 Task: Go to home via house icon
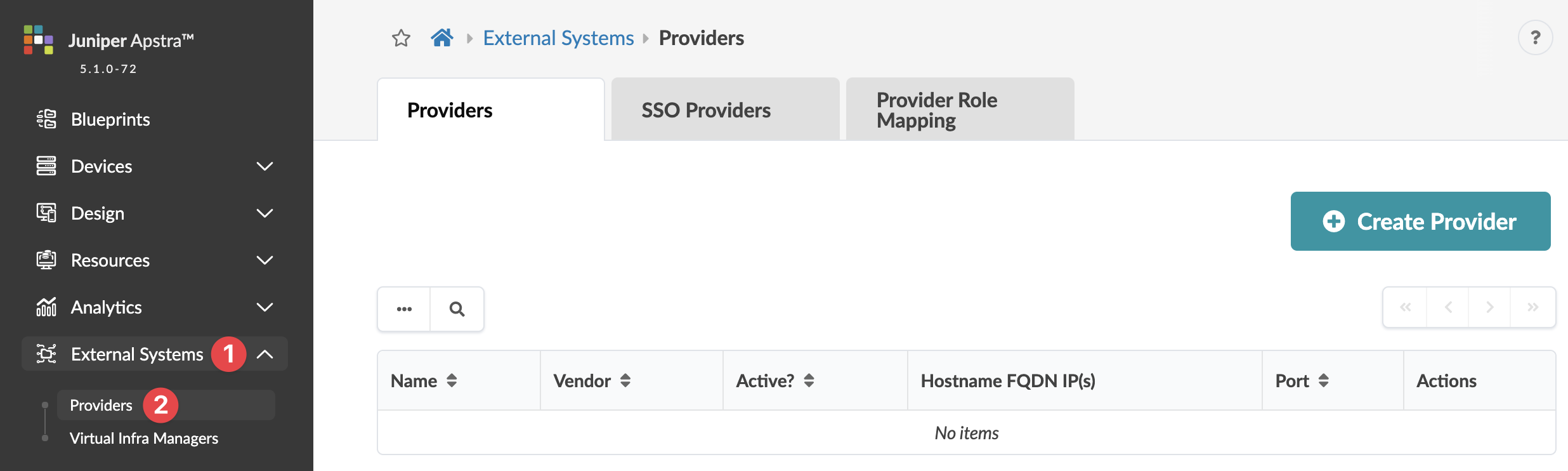click(441, 38)
